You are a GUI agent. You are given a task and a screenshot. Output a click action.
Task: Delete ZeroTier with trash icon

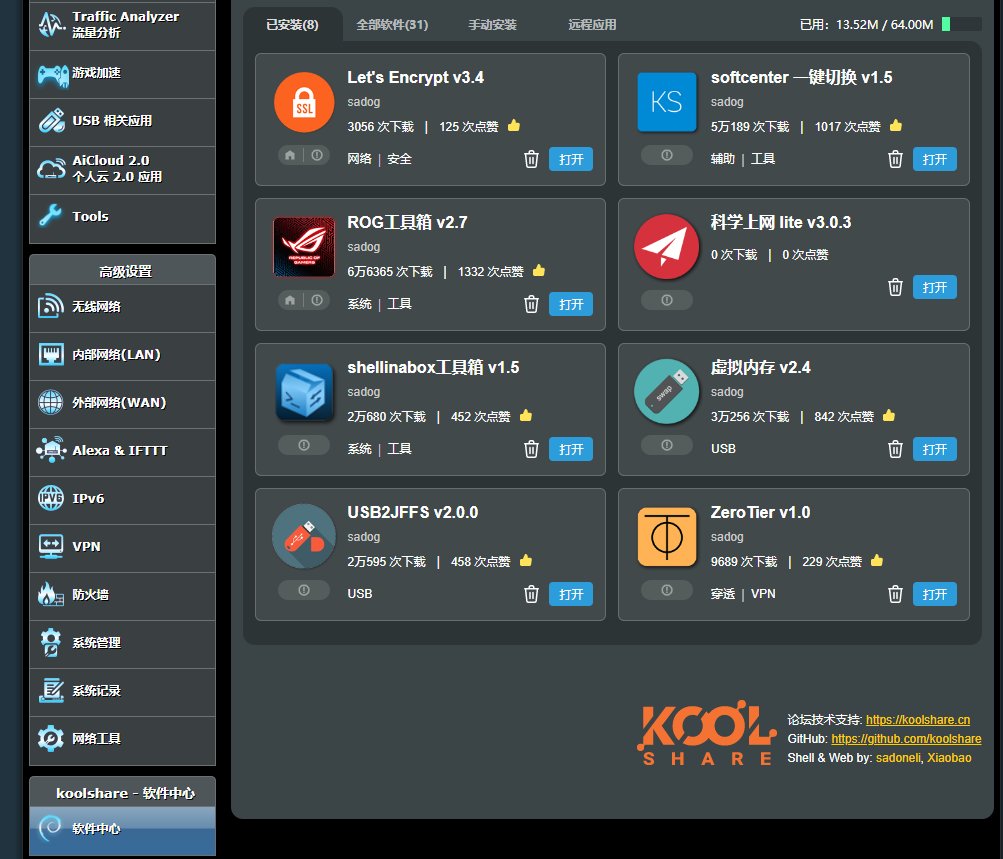(x=895, y=594)
